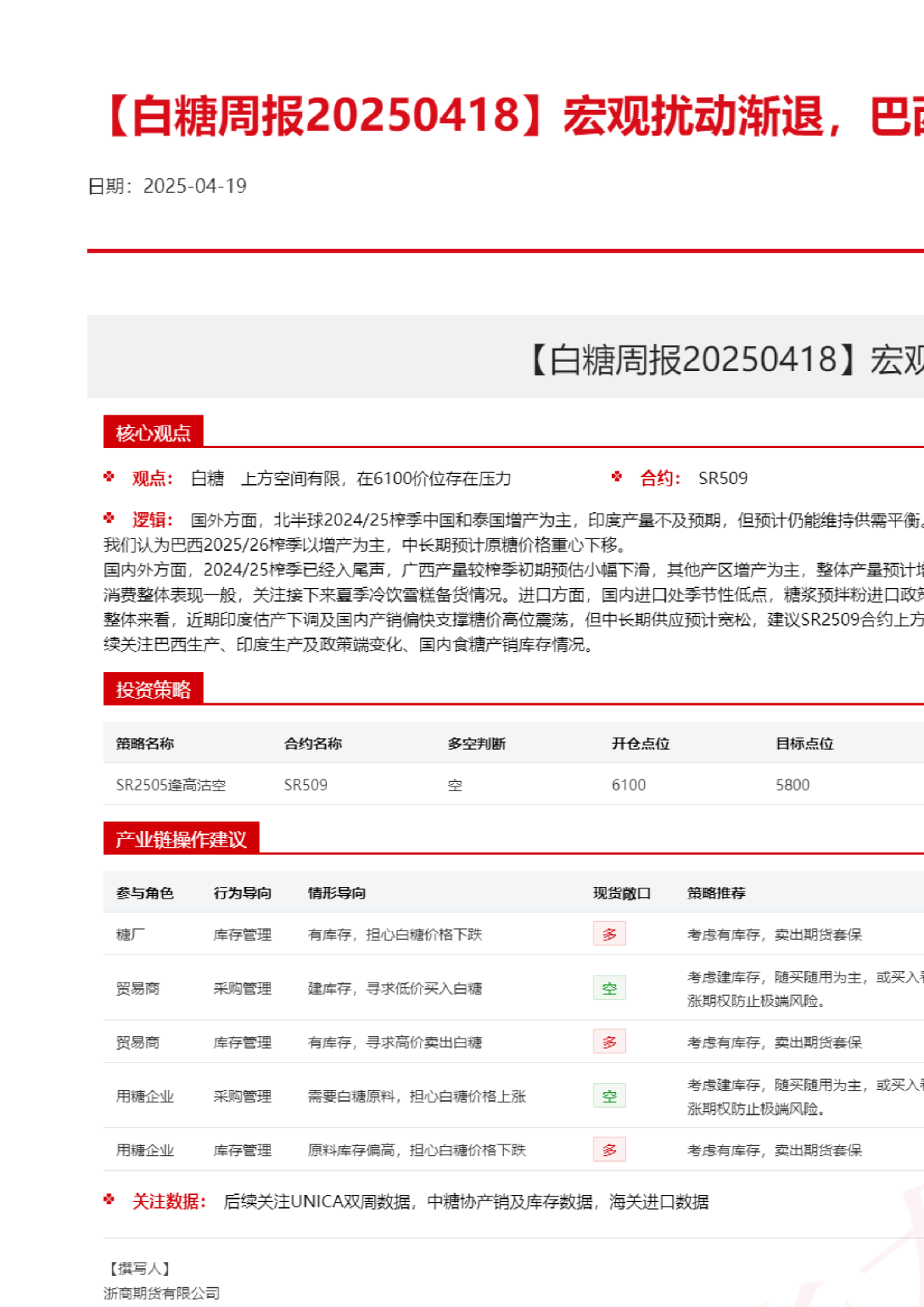Click the red bullet icon before 关注数据
Viewport: 924px width, 1307px height.
[109, 1200]
